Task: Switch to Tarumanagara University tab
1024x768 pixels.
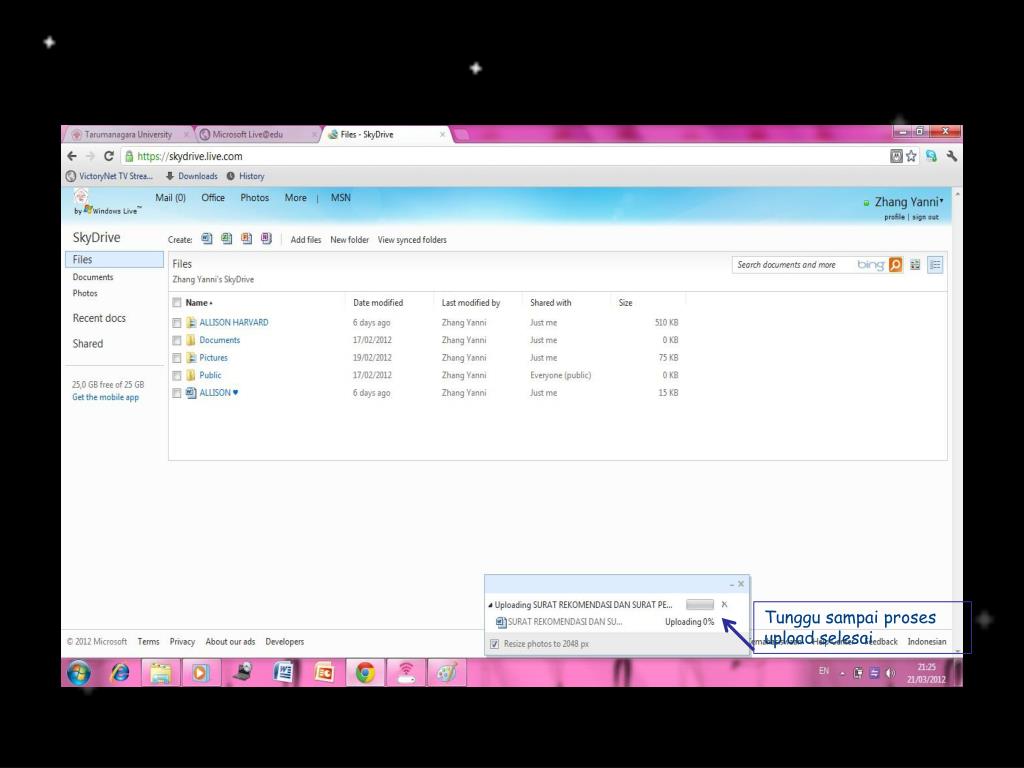Action: 127,135
